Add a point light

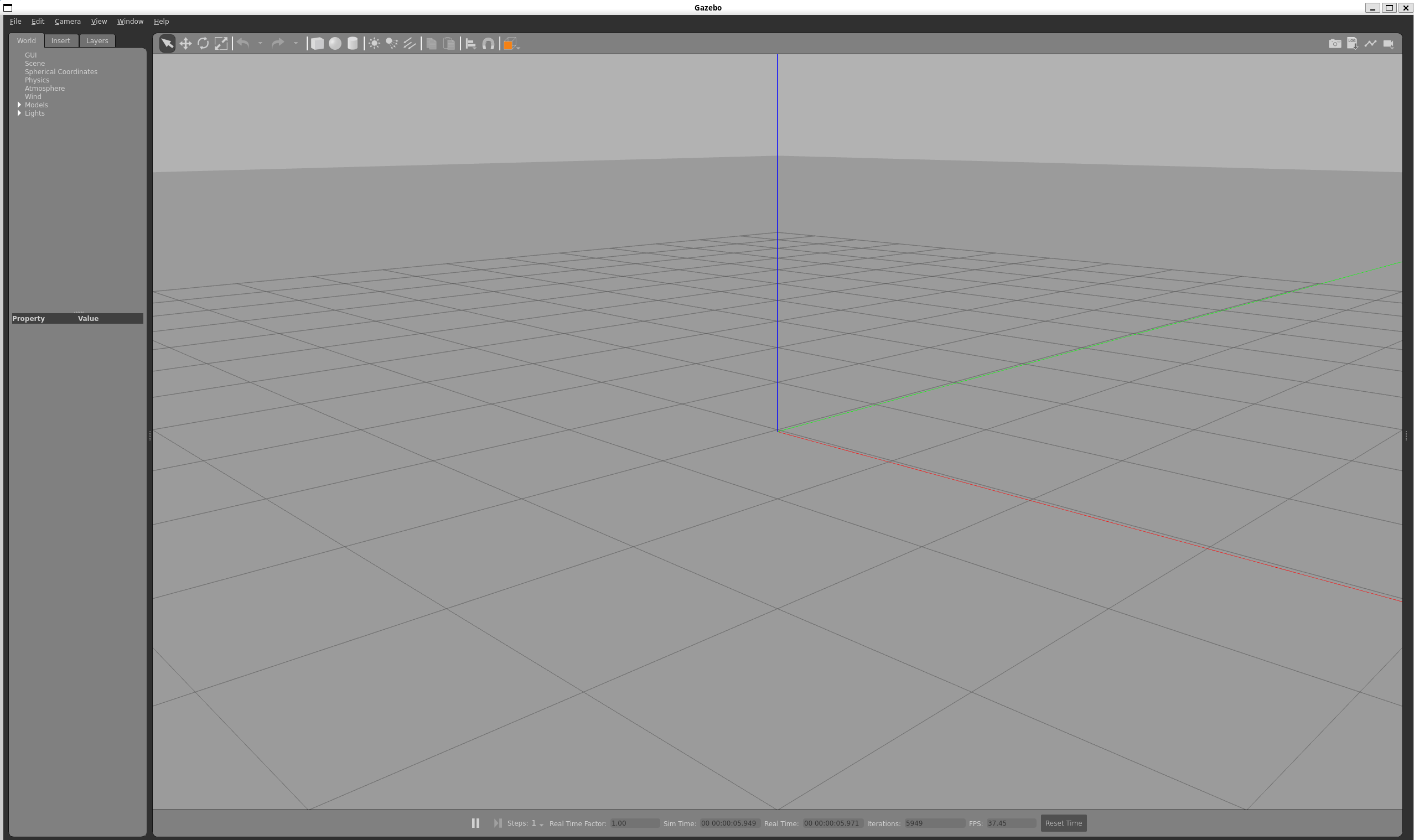[x=374, y=44]
